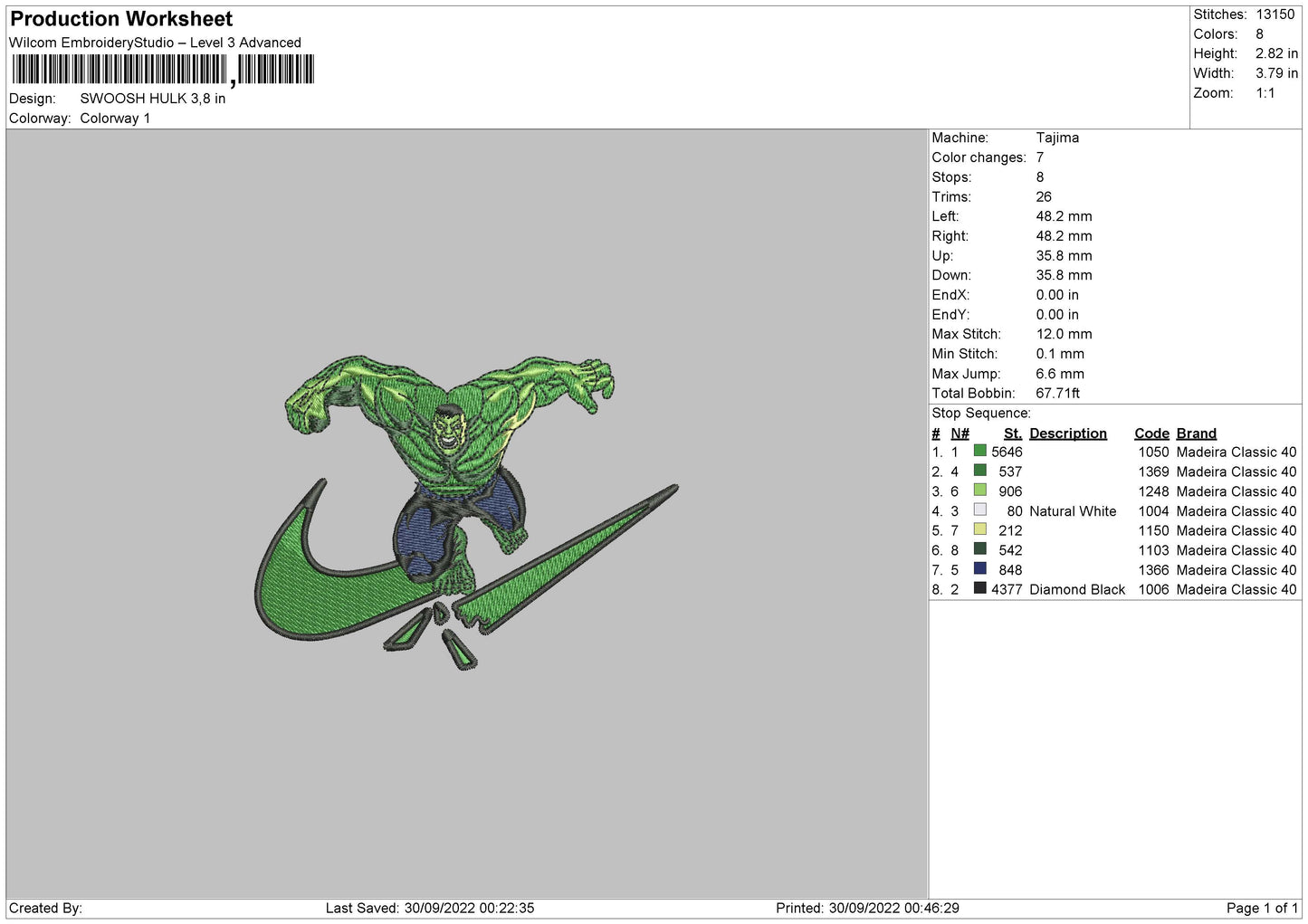This screenshot has height=924, width=1308.
Task: Select the pale yellow swatch for code 1150
Action: [979, 529]
